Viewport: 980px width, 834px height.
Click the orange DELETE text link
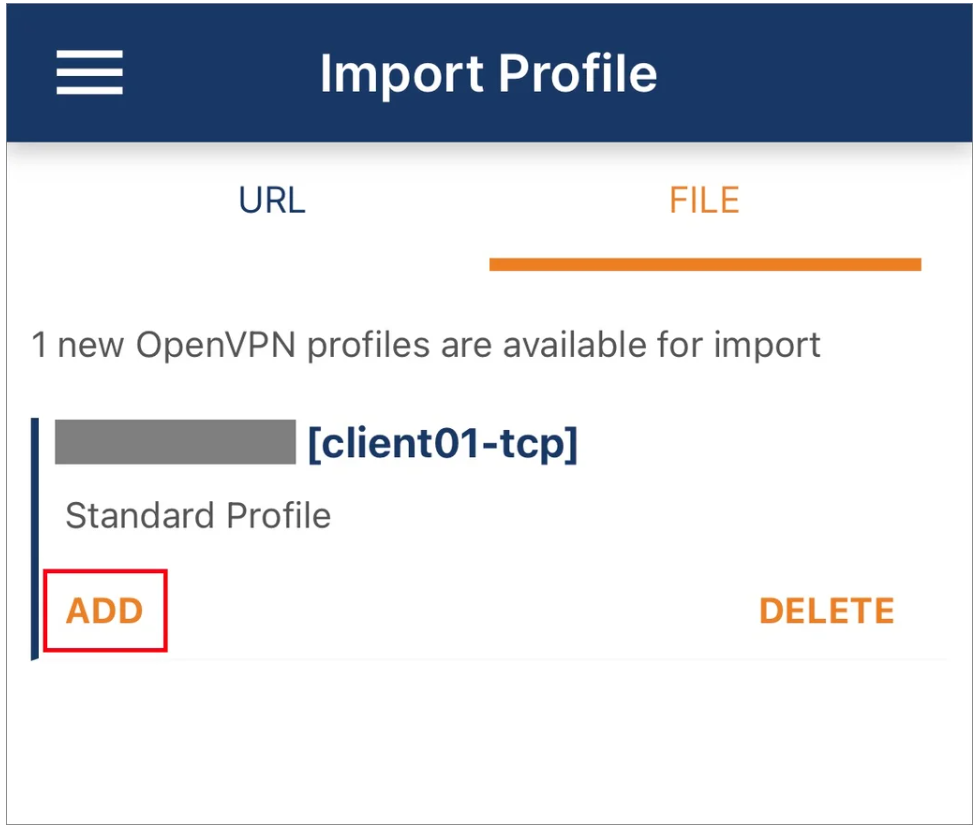pos(827,611)
